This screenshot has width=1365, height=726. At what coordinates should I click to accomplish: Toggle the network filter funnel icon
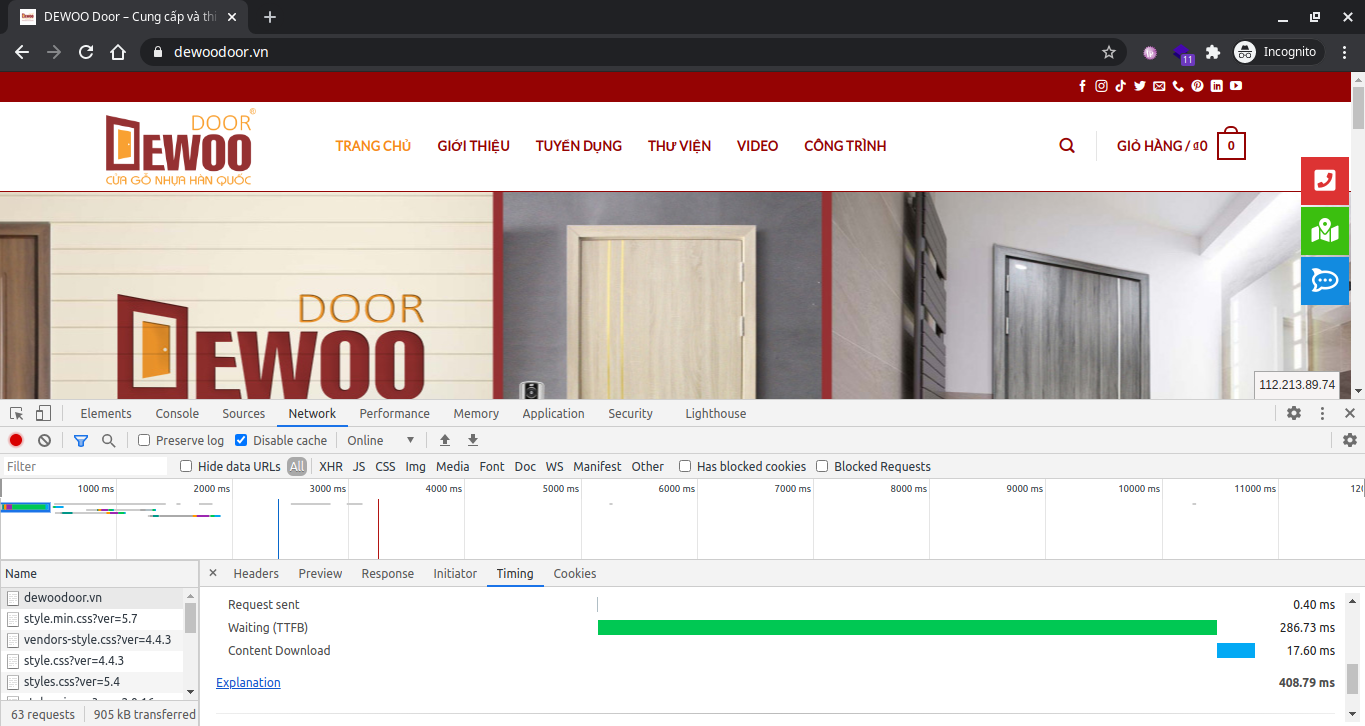pyautogui.click(x=81, y=440)
